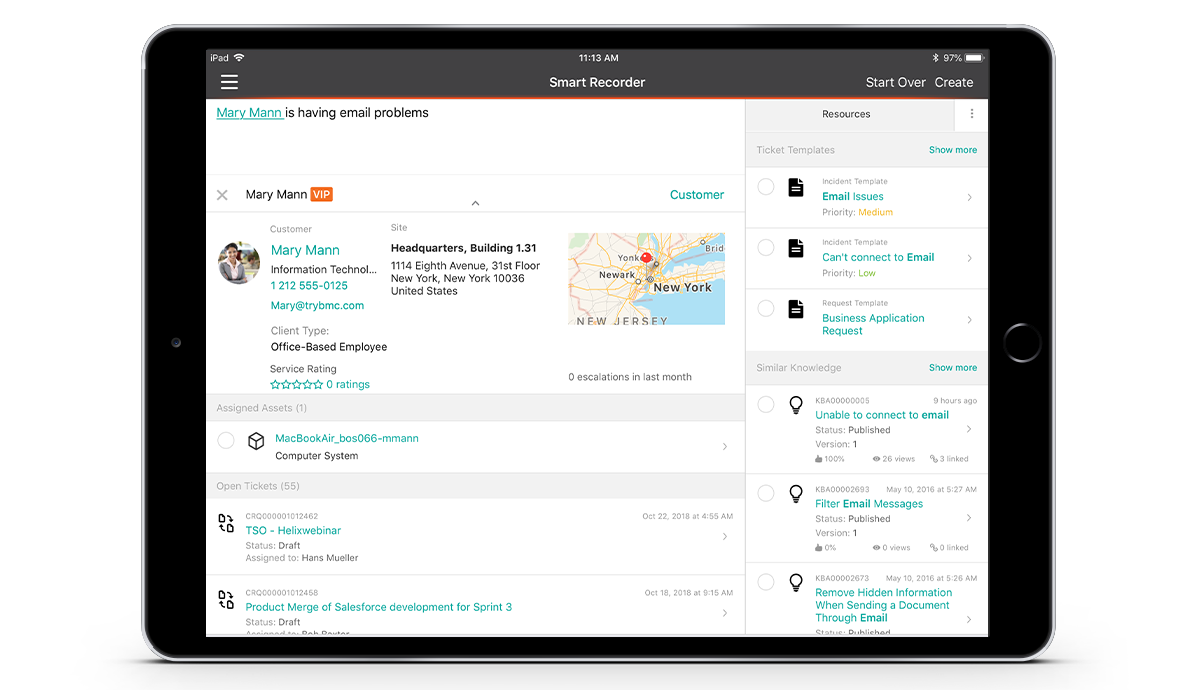Open Product Merge ticket details chevron
Screen dimensions: 1200x690
tap(725, 613)
